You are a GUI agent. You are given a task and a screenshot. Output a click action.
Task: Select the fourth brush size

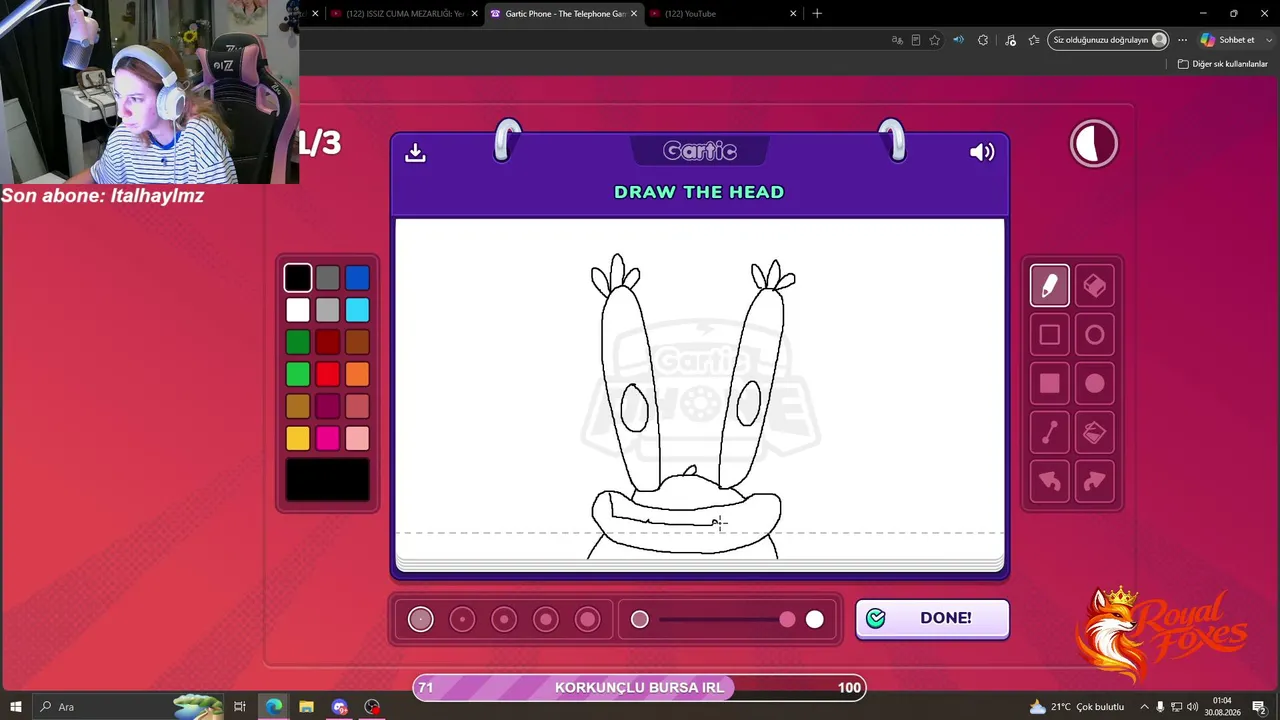pyautogui.click(x=546, y=620)
